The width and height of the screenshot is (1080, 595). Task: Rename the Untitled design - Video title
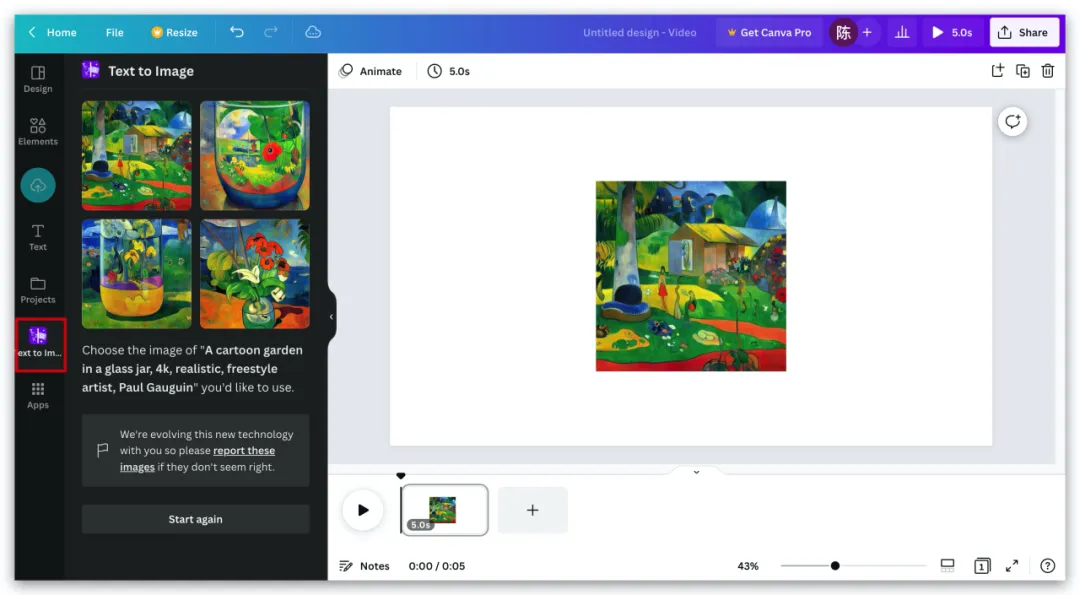tap(639, 32)
